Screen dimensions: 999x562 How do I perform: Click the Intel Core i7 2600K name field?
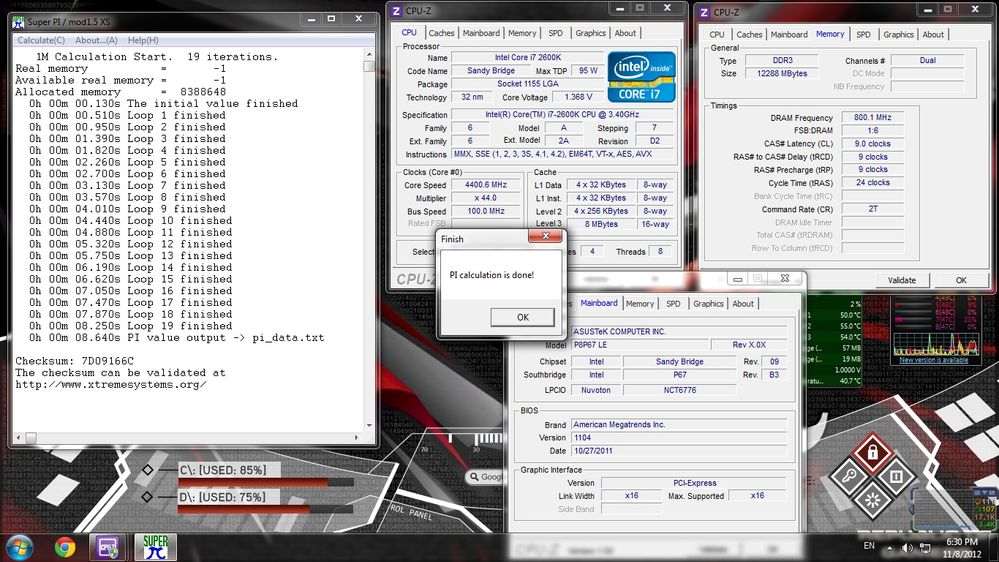coord(528,57)
